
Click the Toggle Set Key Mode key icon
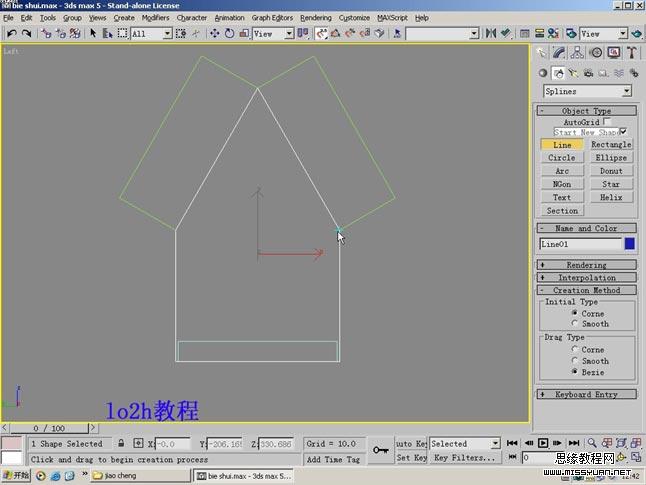coord(380,450)
